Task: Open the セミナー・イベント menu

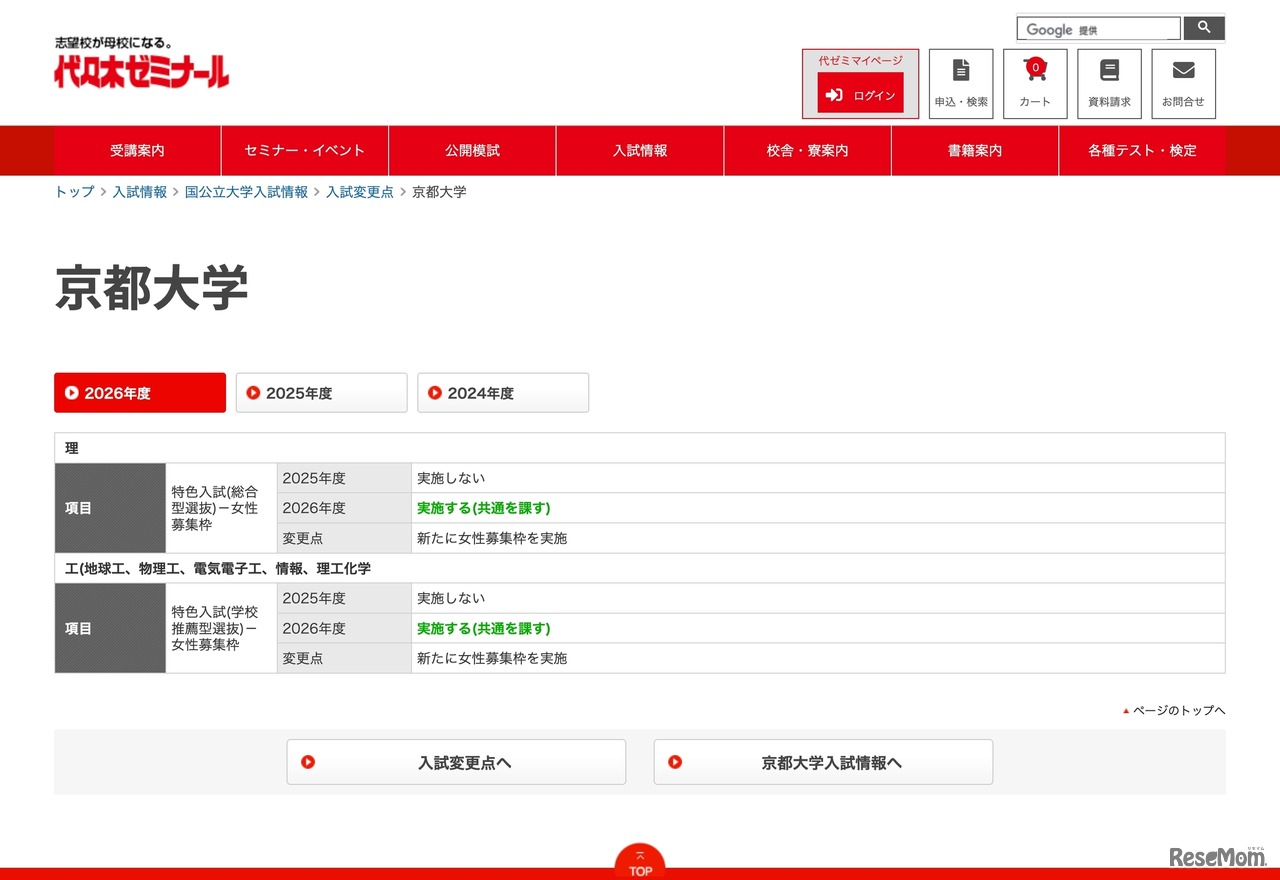Action: point(305,151)
